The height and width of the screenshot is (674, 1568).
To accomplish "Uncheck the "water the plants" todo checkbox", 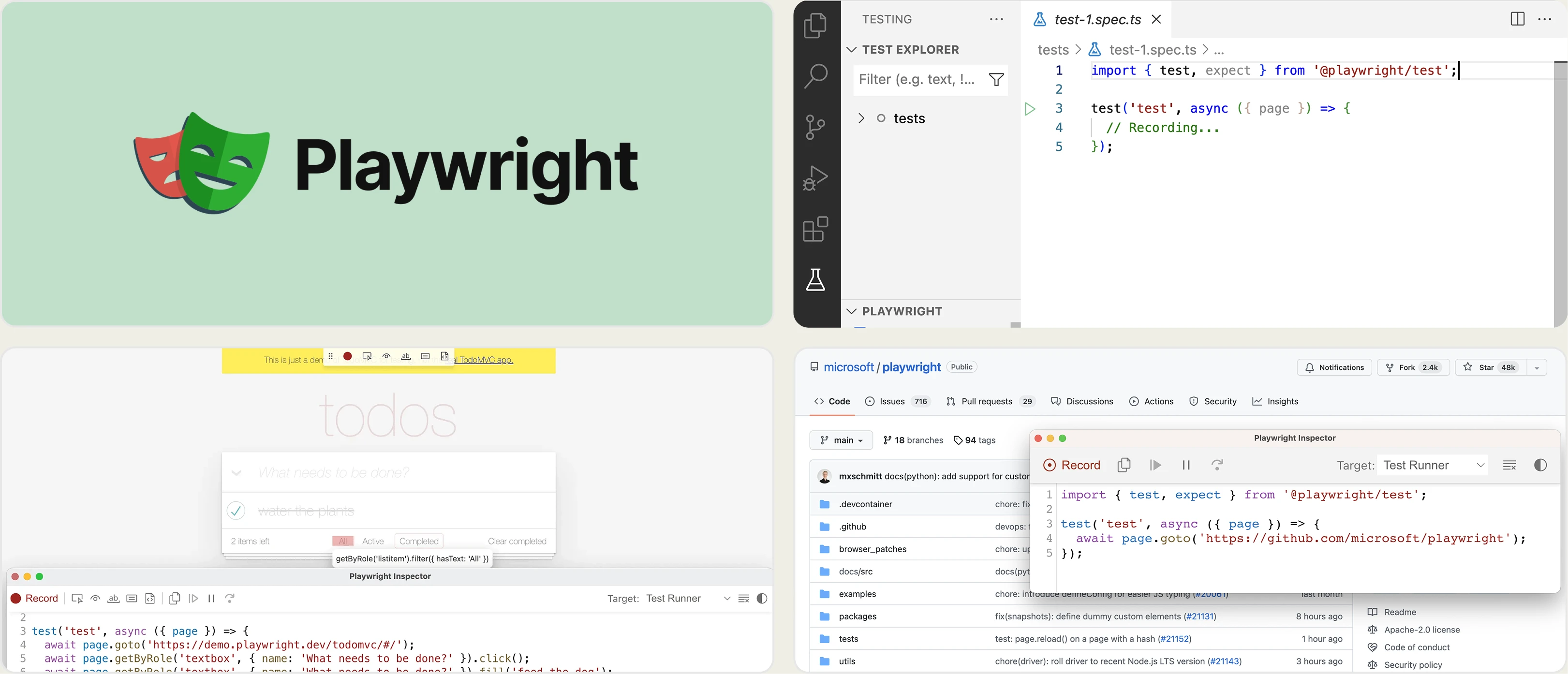I will click(x=236, y=511).
